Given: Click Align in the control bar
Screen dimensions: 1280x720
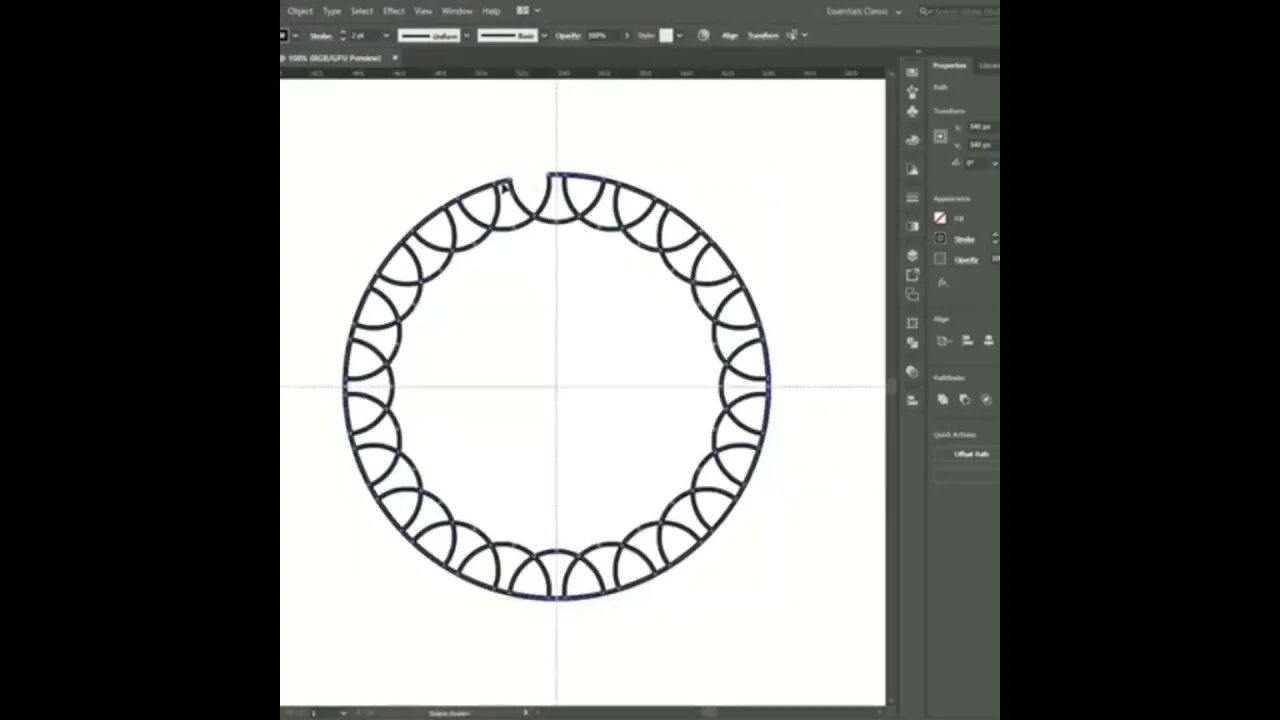Looking at the screenshot, I should pos(730,36).
